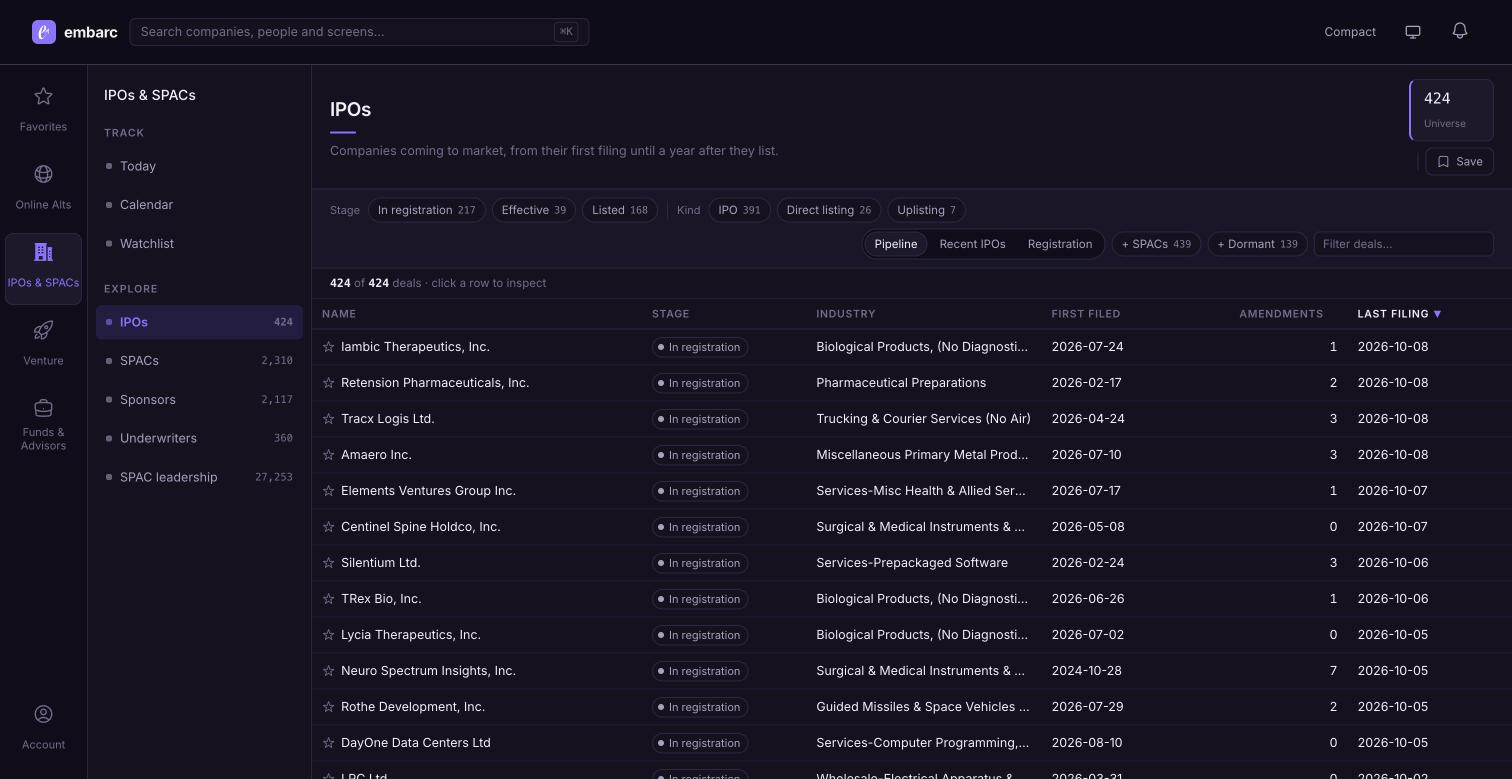The image size is (1512, 779).
Task: Switch to the Registration tab
Action: tap(1060, 244)
